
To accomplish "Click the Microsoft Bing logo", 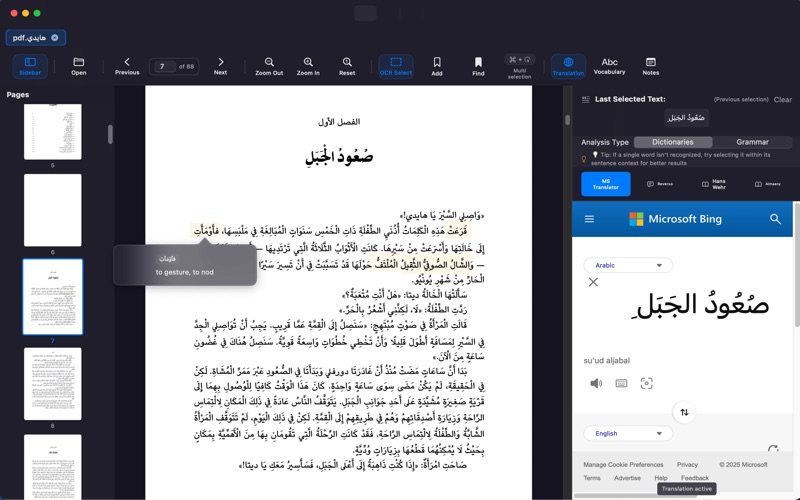I will (676, 219).
